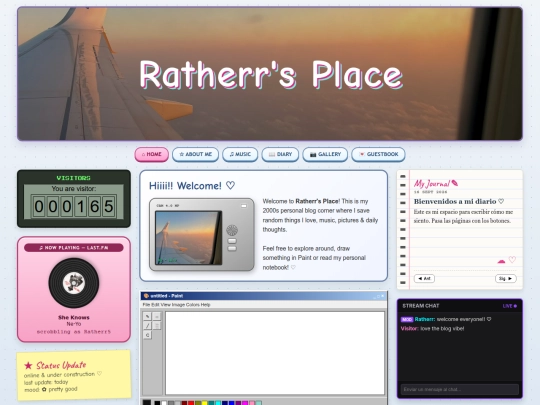Viewport: 540px width, 405px height.
Task: Pick the bright blue color swatch
Action: (x=231, y=403)
